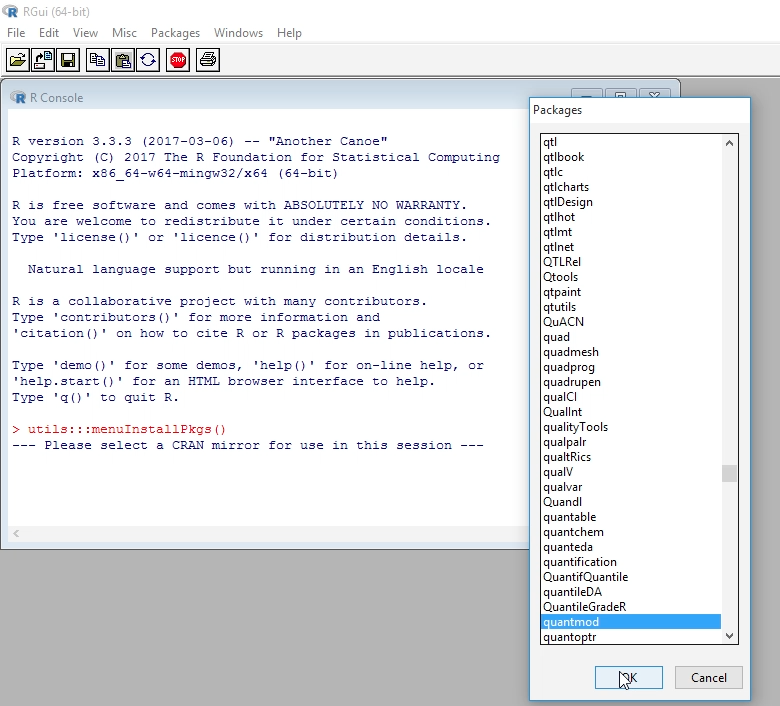Screen dimensions: 780x706
Task: Select the quantification package
Action: coord(630,562)
